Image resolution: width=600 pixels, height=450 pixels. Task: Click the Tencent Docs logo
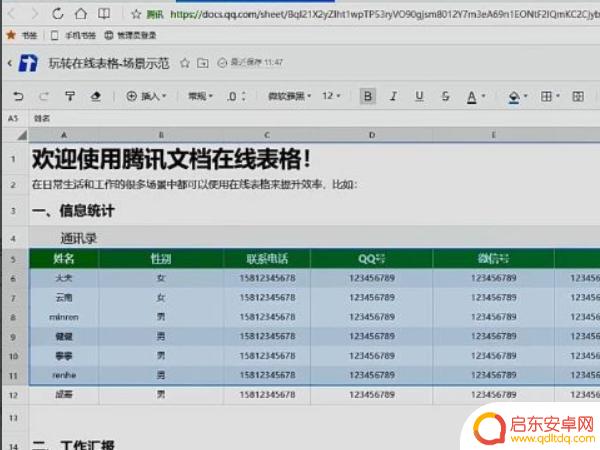click(x=28, y=63)
